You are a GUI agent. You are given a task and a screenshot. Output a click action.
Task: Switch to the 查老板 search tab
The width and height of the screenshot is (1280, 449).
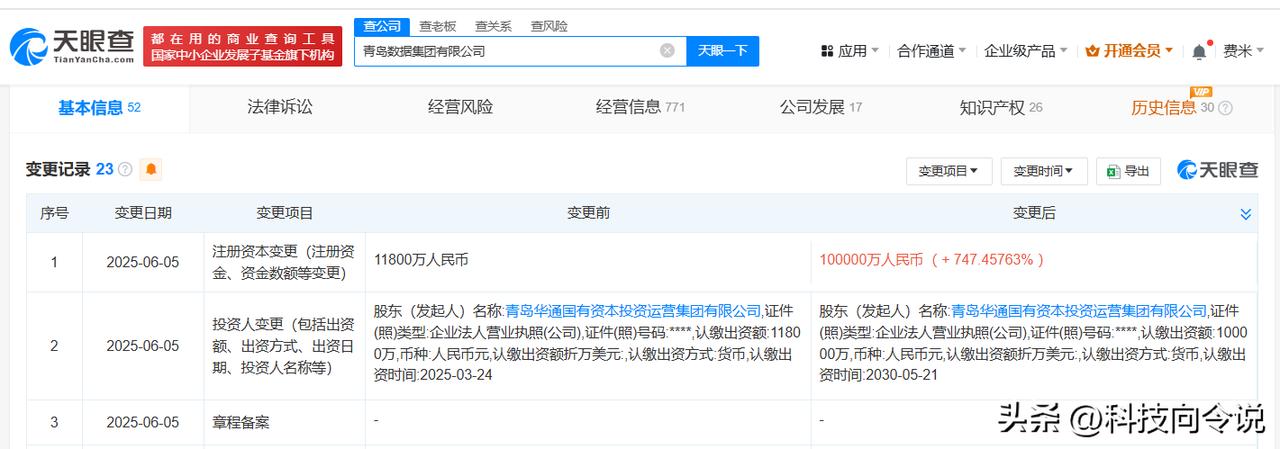(437, 26)
